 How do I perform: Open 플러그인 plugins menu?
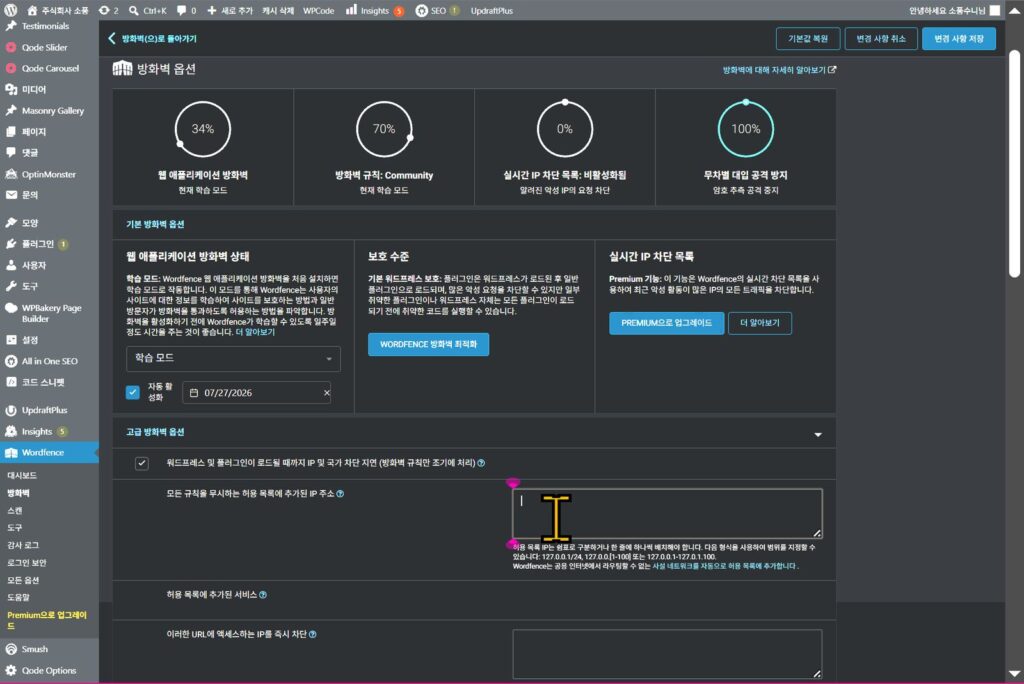[36, 244]
